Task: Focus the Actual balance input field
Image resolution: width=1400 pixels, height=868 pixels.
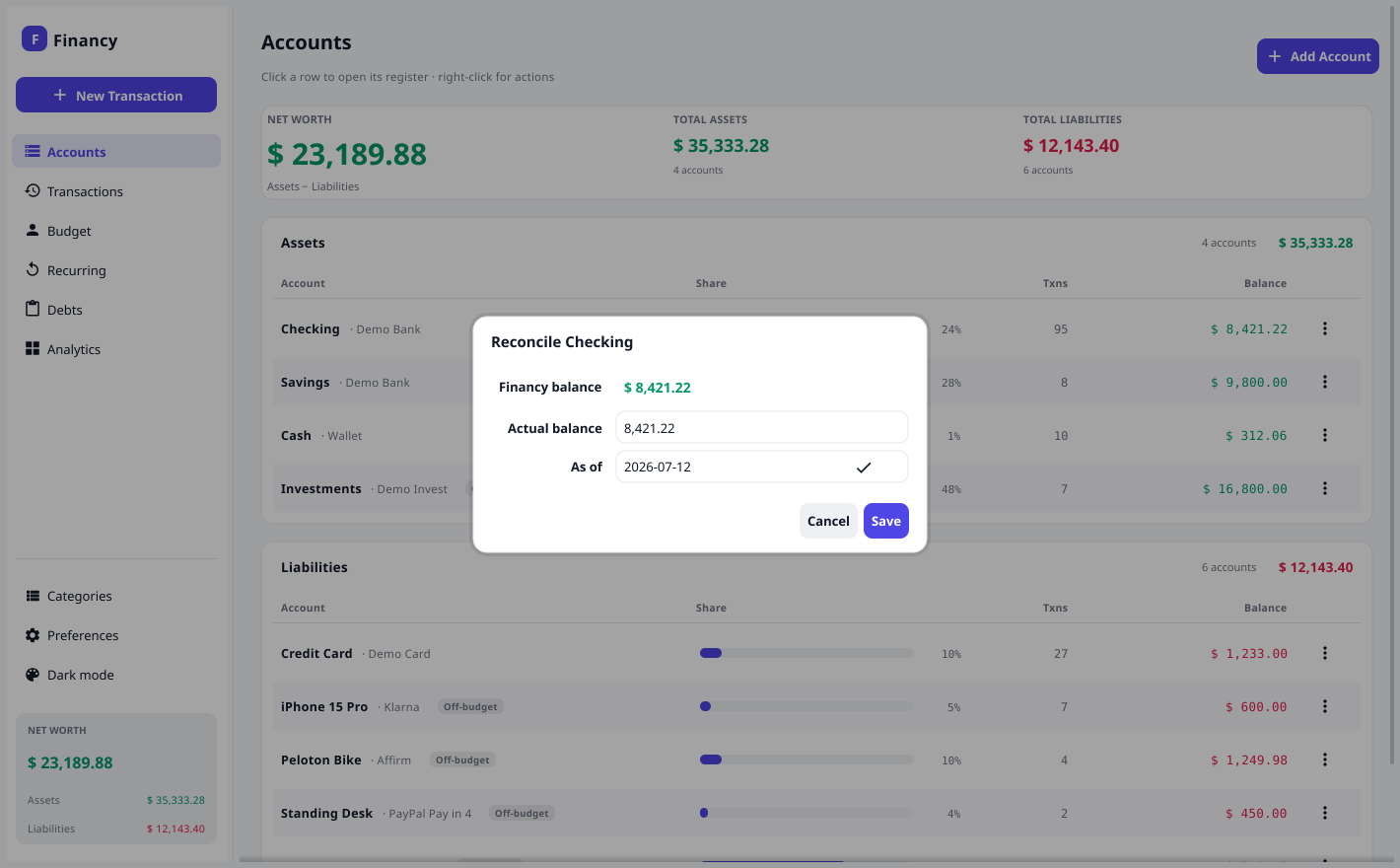Action: pyautogui.click(x=762, y=428)
